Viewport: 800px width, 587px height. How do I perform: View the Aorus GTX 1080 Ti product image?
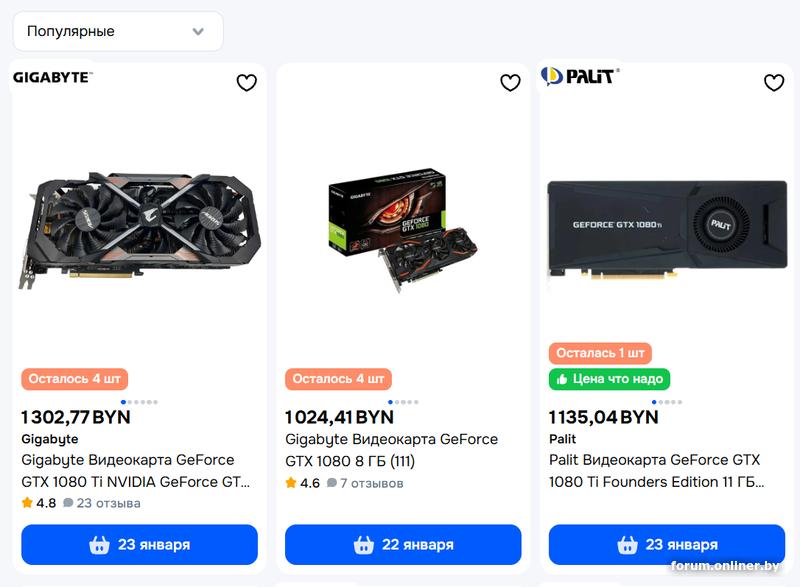139,230
